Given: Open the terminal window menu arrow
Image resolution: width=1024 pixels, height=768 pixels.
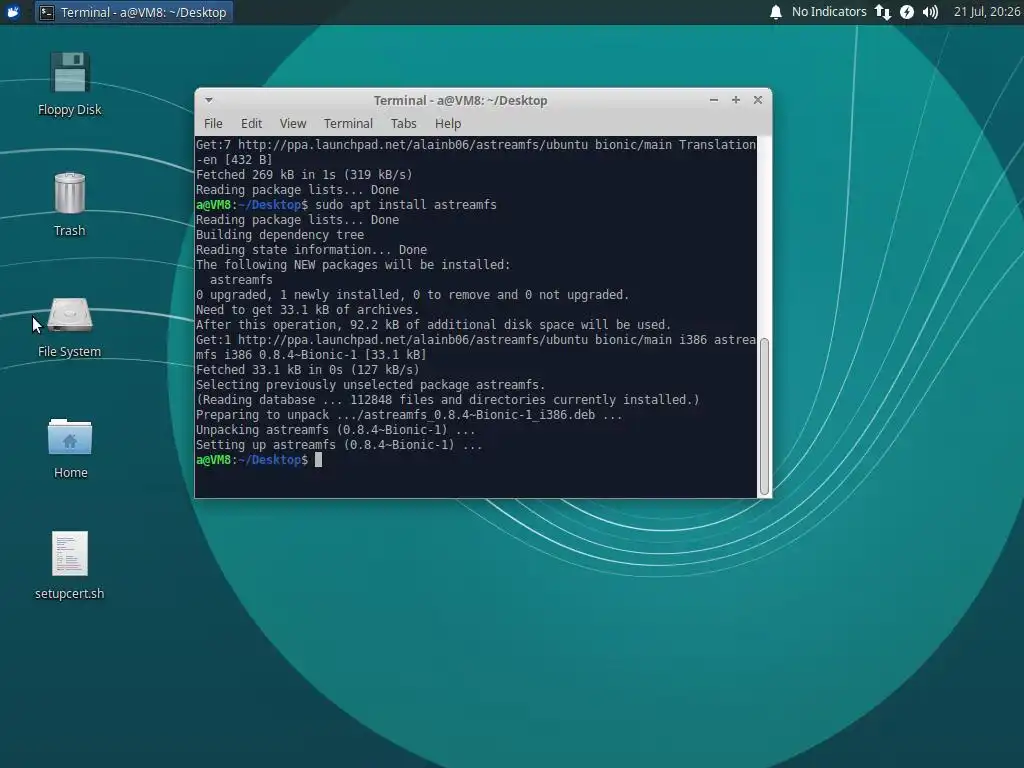Looking at the screenshot, I should [x=208, y=100].
